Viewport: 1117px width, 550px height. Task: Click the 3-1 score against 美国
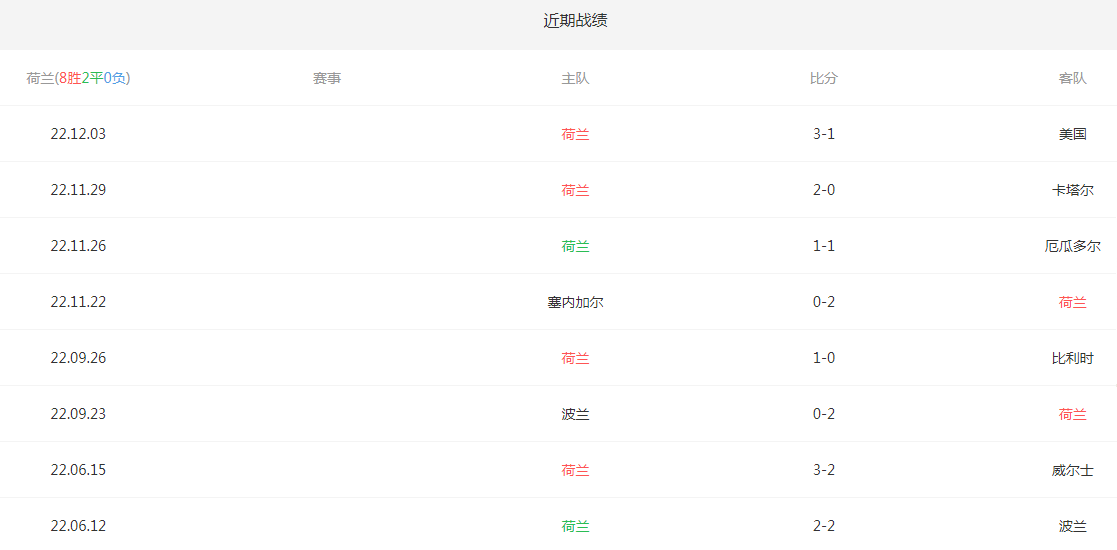click(823, 134)
